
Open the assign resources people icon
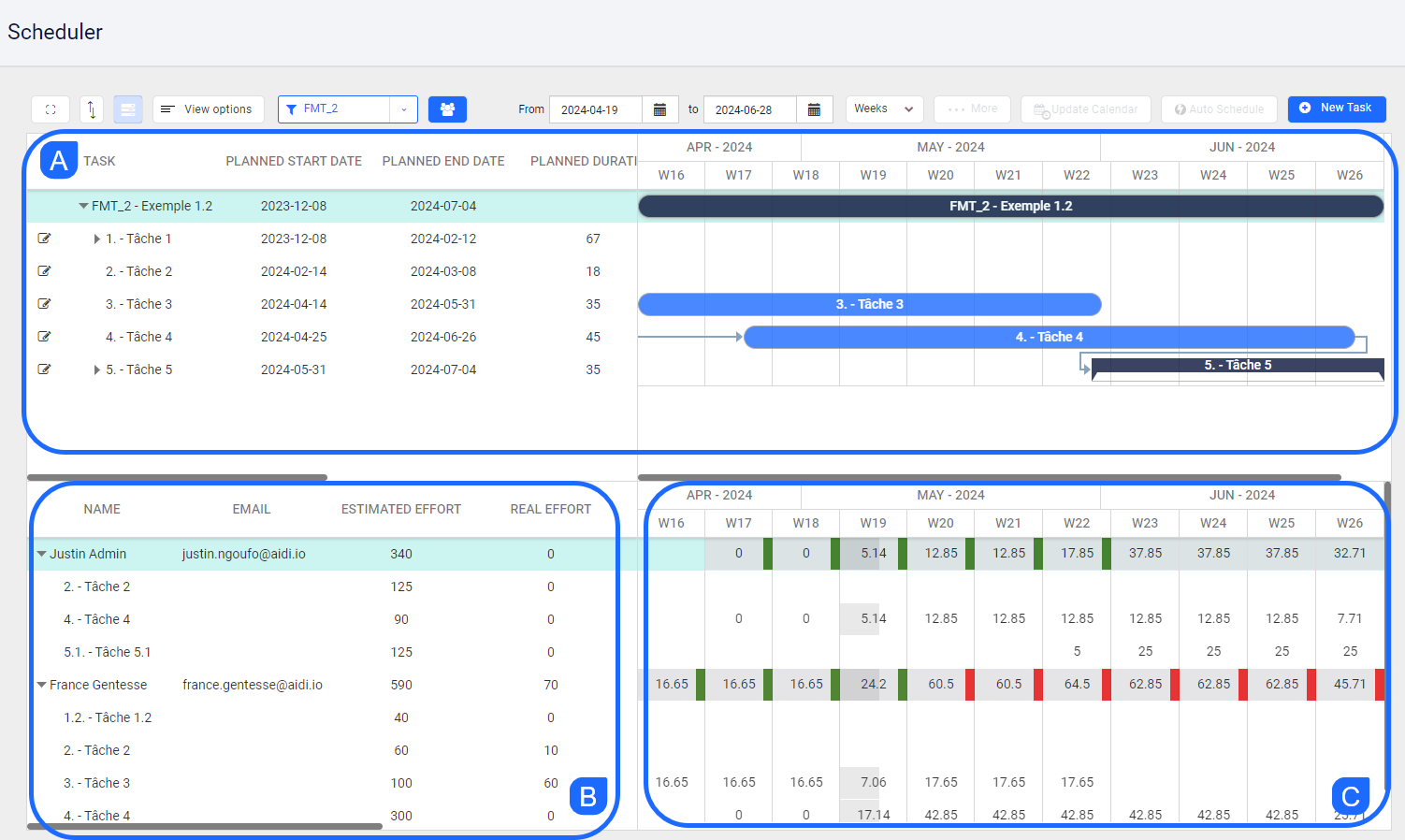click(x=447, y=109)
